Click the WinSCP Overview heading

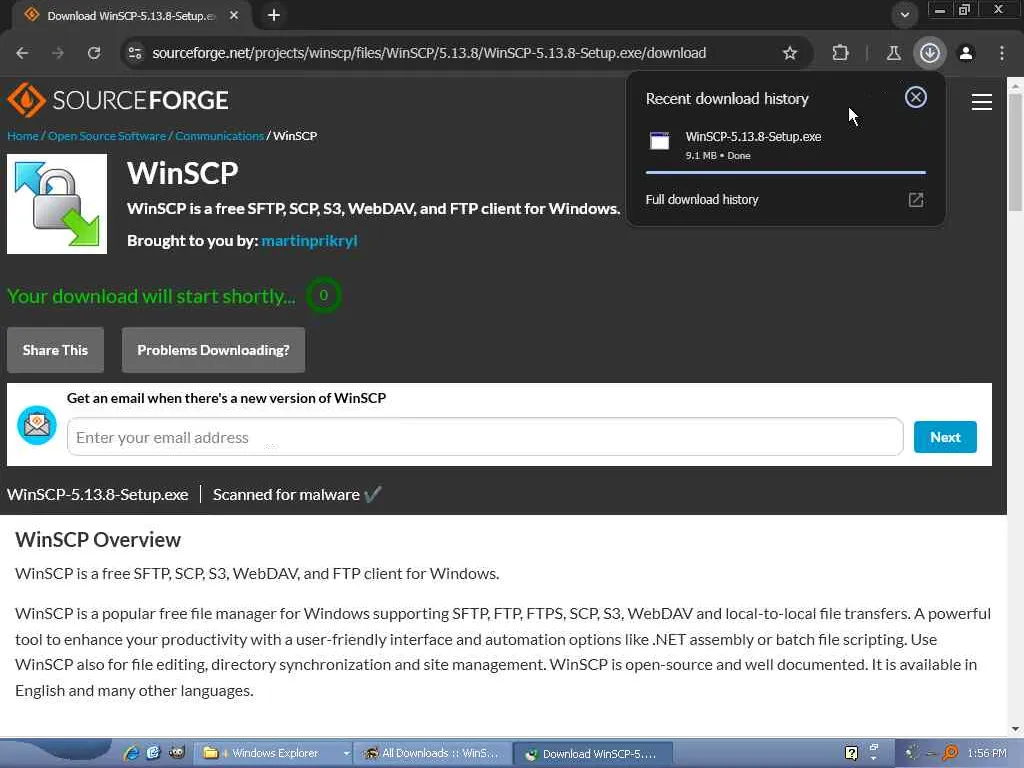[x=98, y=539]
